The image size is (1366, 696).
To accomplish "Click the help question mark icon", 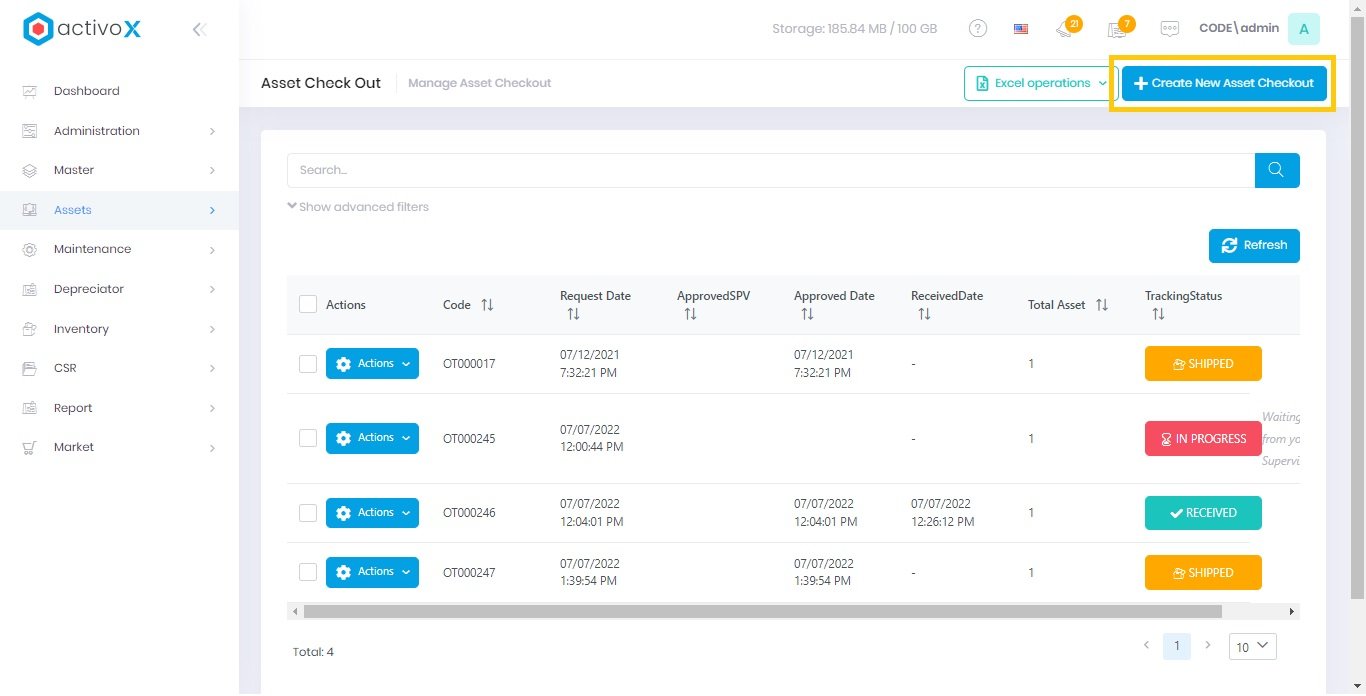I will click(x=978, y=29).
